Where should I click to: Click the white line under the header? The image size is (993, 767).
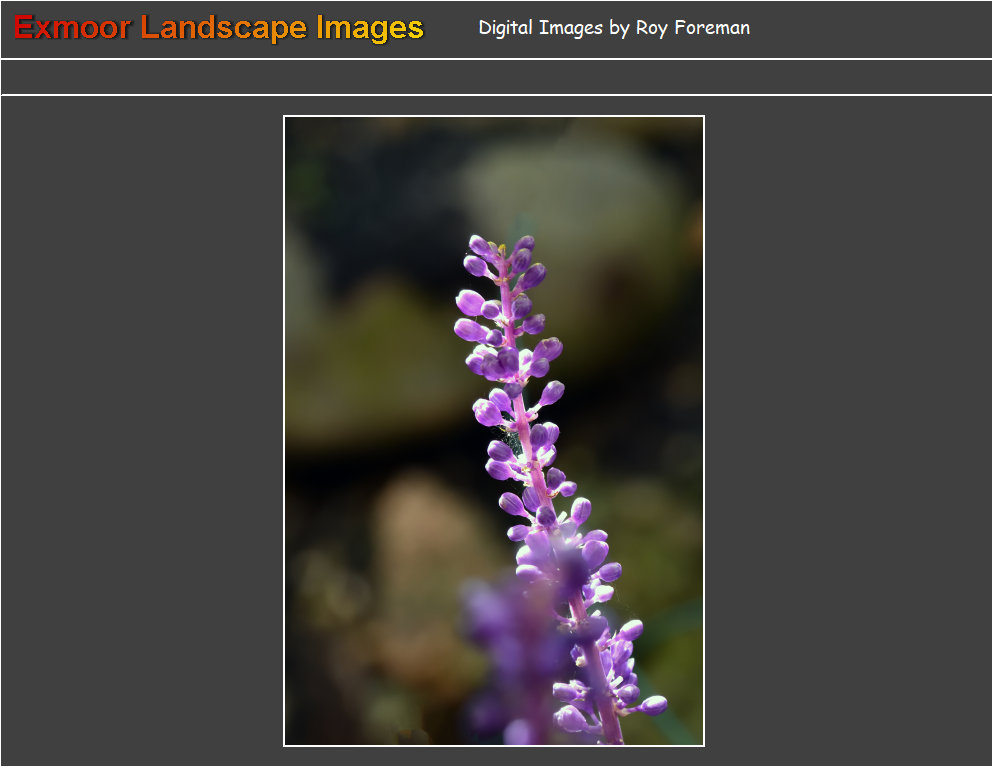pyautogui.click(x=496, y=59)
